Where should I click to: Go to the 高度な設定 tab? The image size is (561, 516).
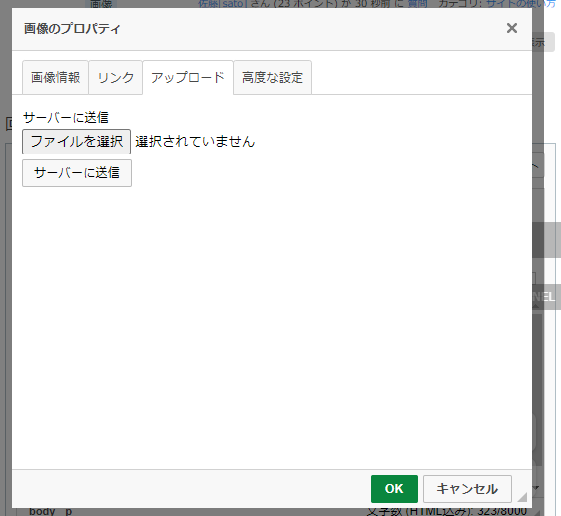(272, 77)
